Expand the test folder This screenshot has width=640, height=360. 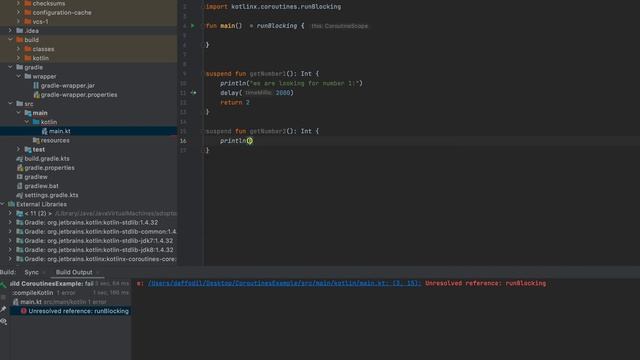point(18,149)
